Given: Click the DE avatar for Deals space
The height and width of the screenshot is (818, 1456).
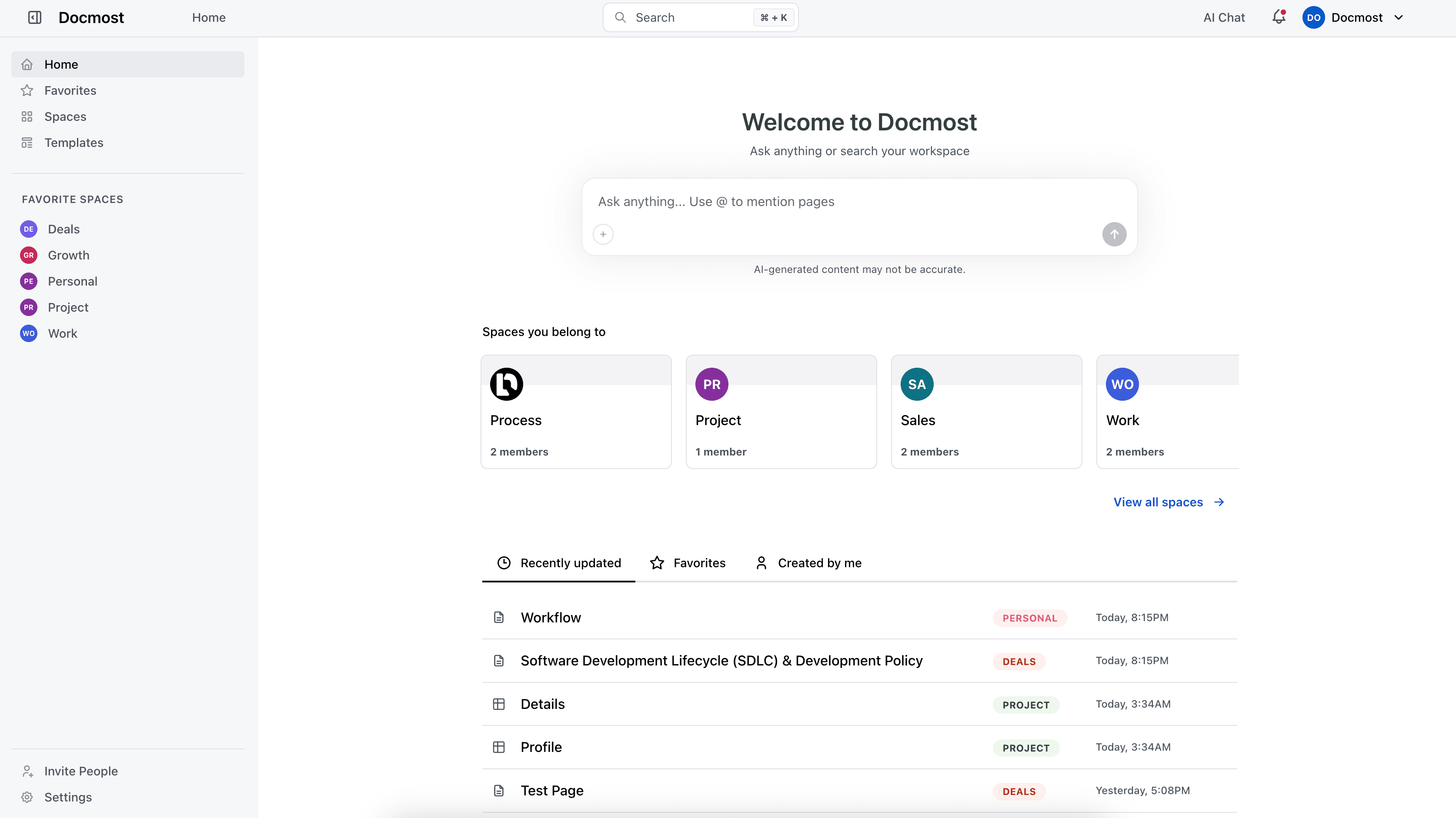Looking at the screenshot, I should [29, 229].
